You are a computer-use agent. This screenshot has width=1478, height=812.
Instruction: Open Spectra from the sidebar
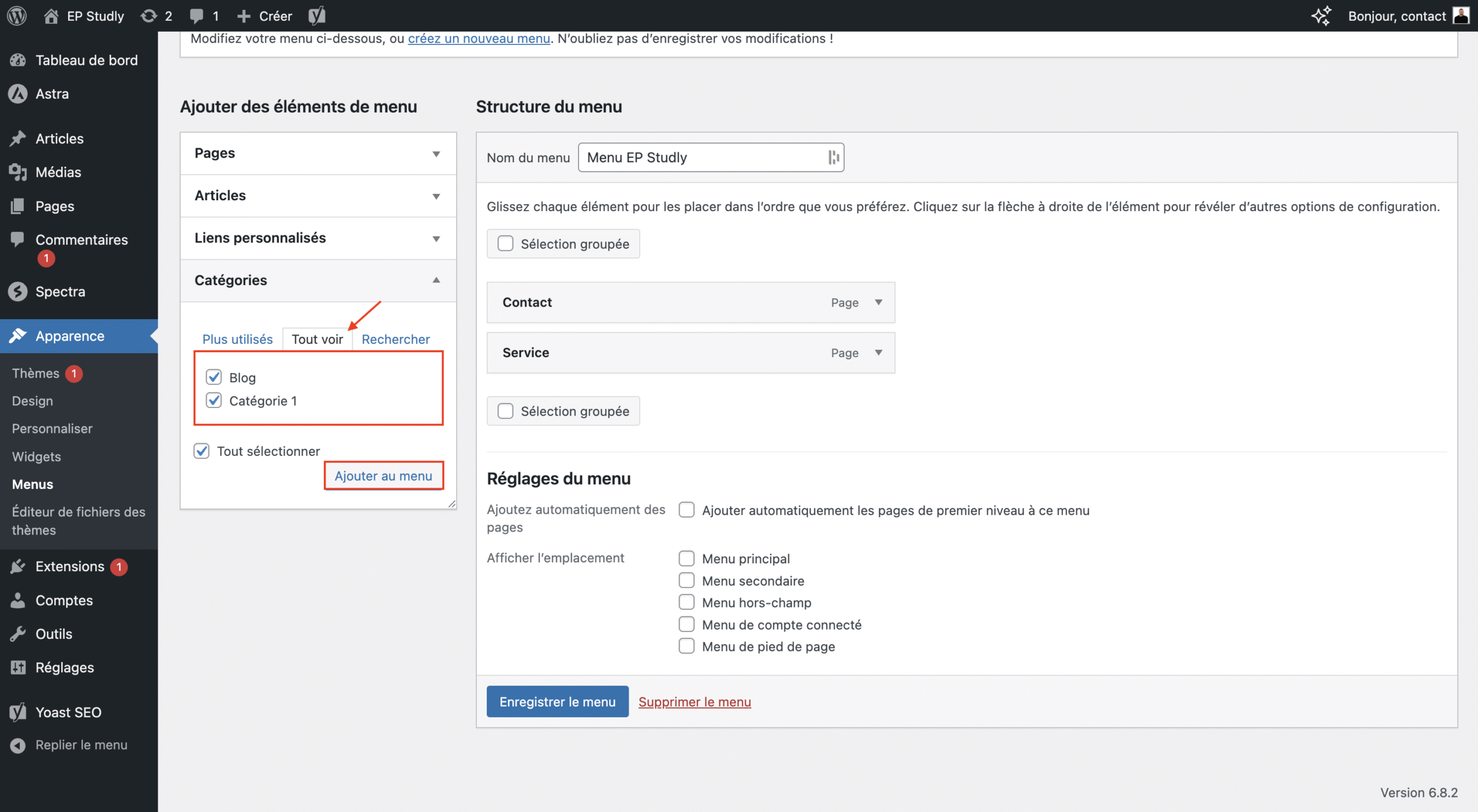coord(60,291)
